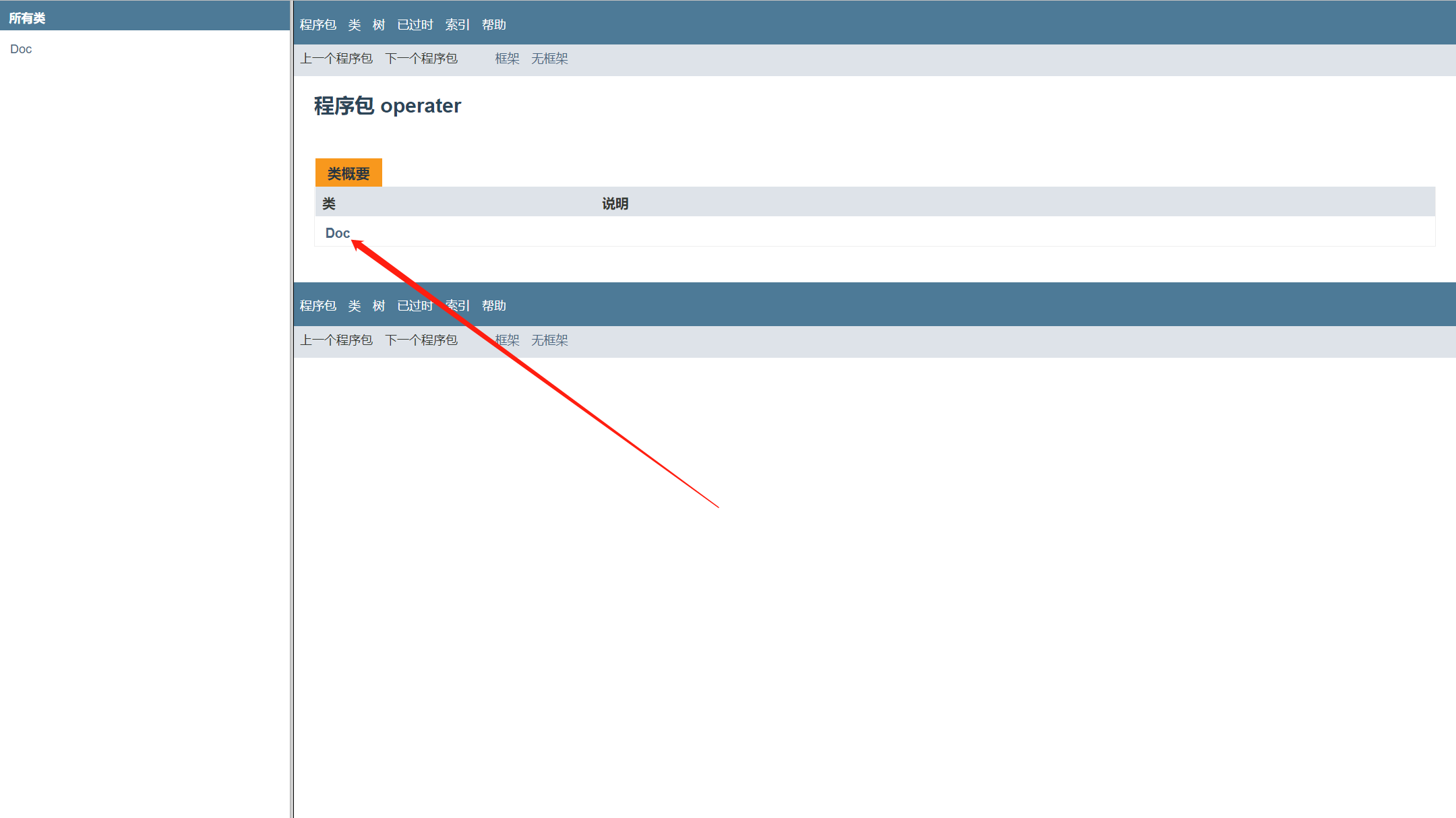Click 类 in the top navigation bar
The height and width of the screenshot is (818, 1456).
(x=355, y=25)
